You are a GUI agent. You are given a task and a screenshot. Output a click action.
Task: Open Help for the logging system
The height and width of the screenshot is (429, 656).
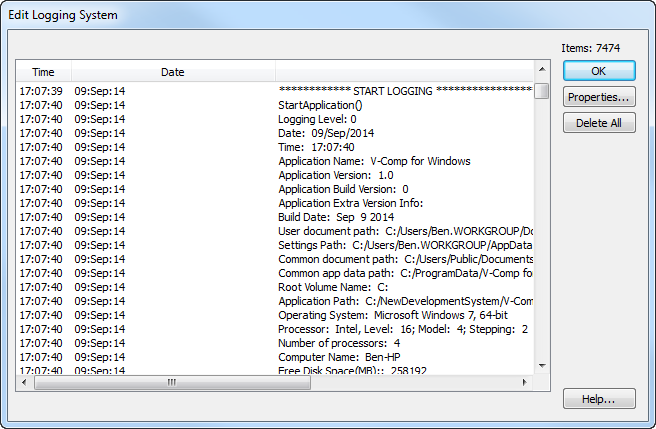598,399
